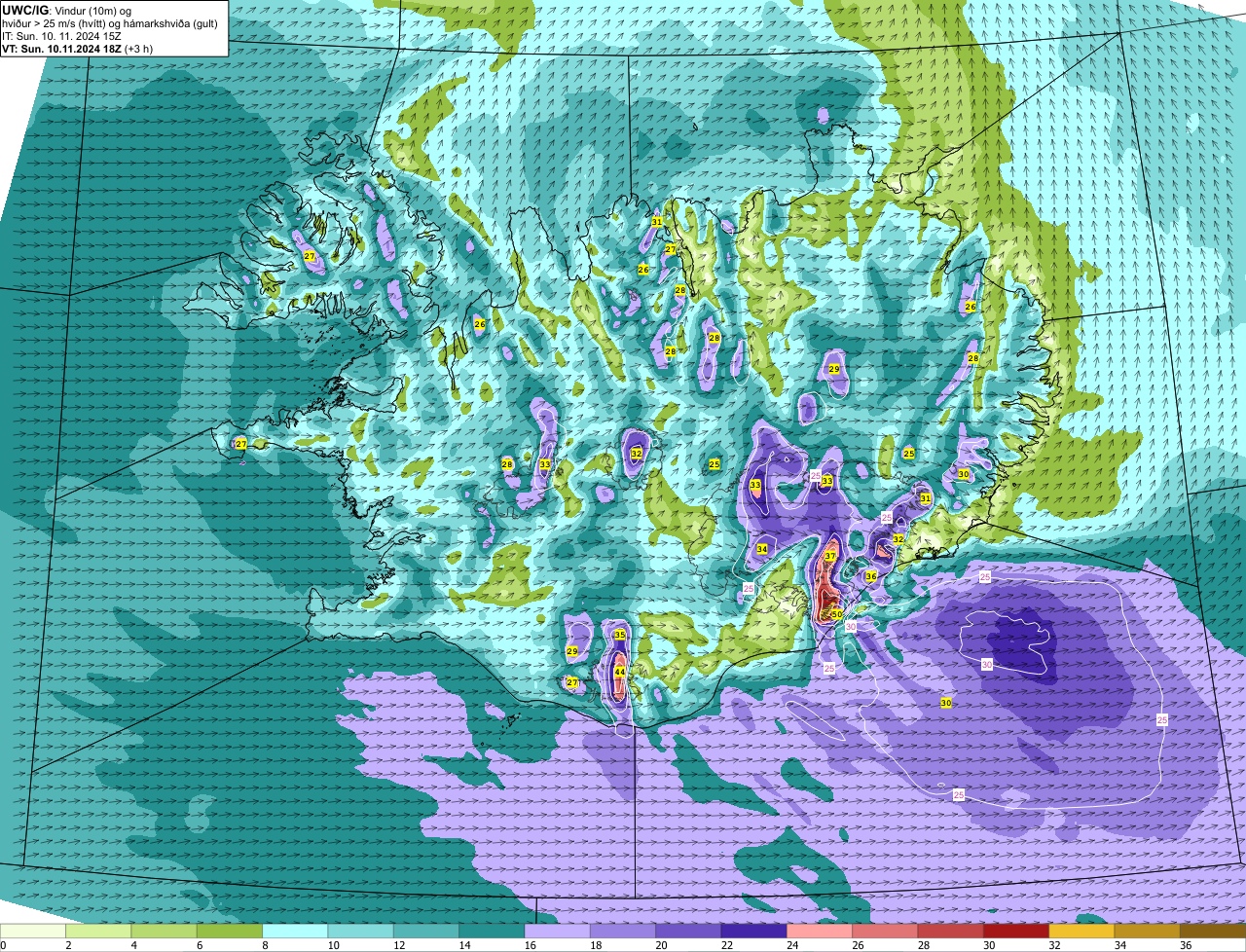Pick the 32–34 yellow scale swatch
The width and height of the screenshot is (1246, 952).
pos(1081,932)
